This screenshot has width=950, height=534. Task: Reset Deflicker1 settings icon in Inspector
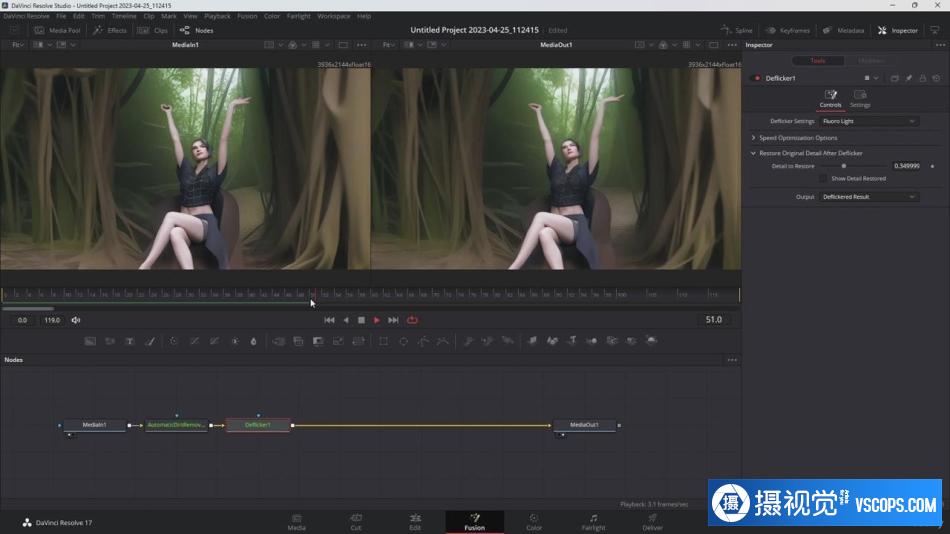(x=937, y=78)
